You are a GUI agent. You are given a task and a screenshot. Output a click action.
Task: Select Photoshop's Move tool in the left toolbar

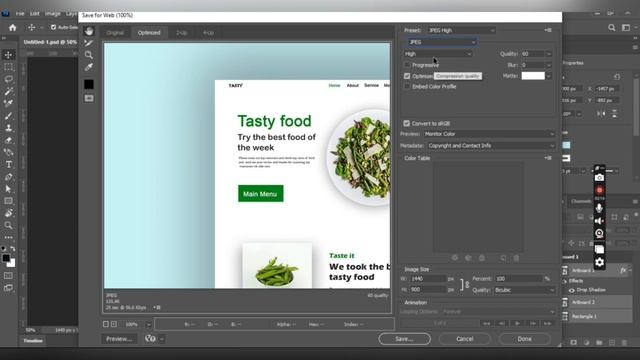click(8, 55)
